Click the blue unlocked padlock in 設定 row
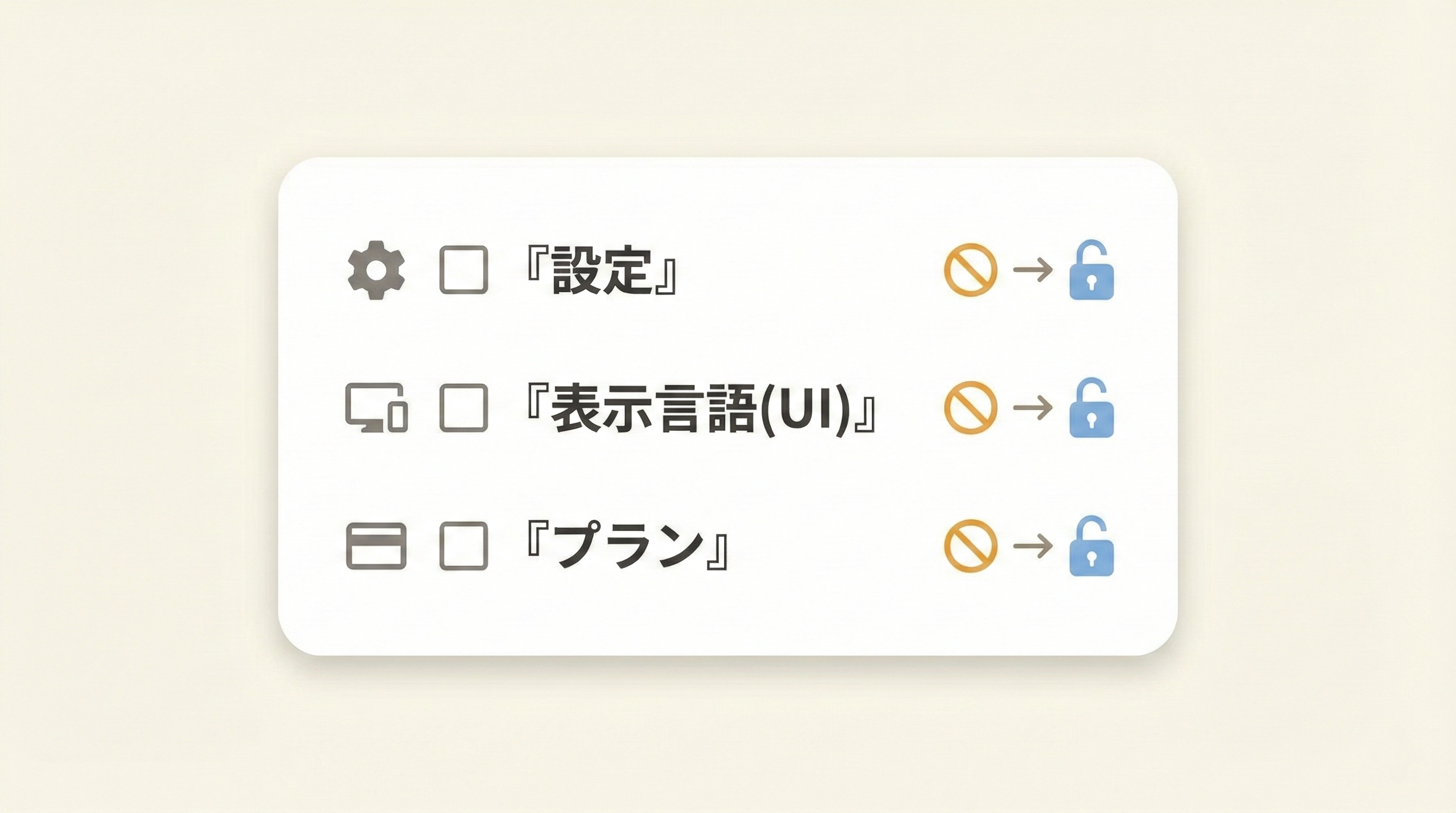 (1091, 272)
